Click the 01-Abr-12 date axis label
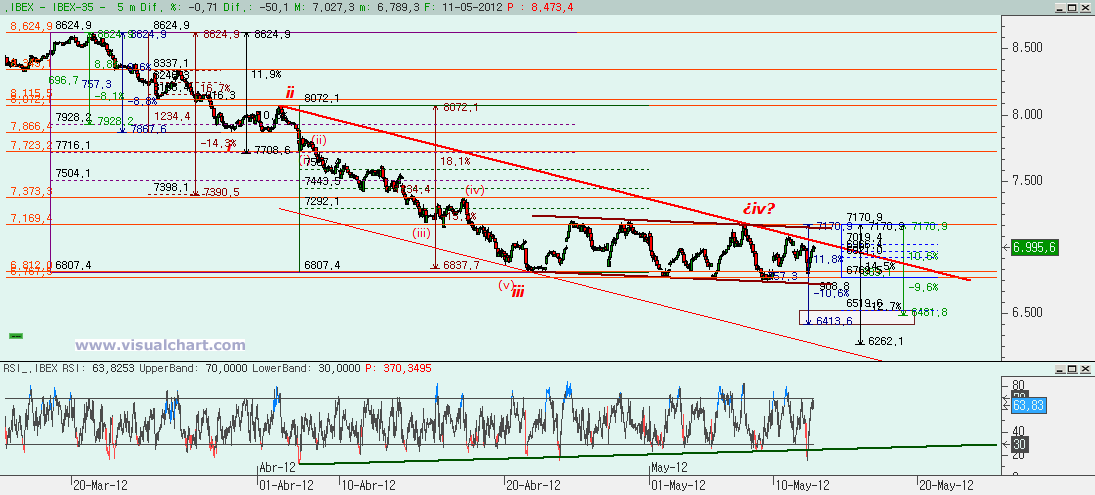 coord(286,484)
